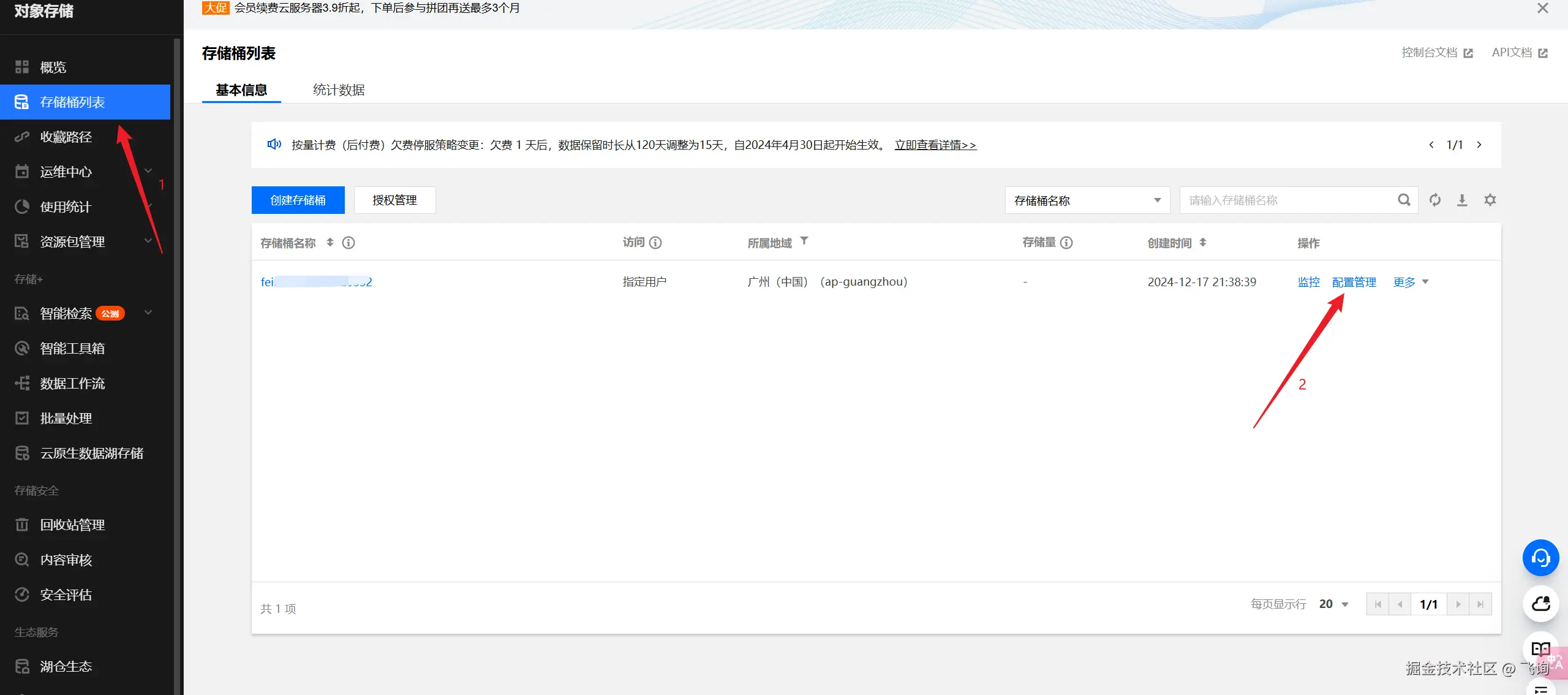
Task: Switch to the 统计数据 tab
Action: click(339, 90)
